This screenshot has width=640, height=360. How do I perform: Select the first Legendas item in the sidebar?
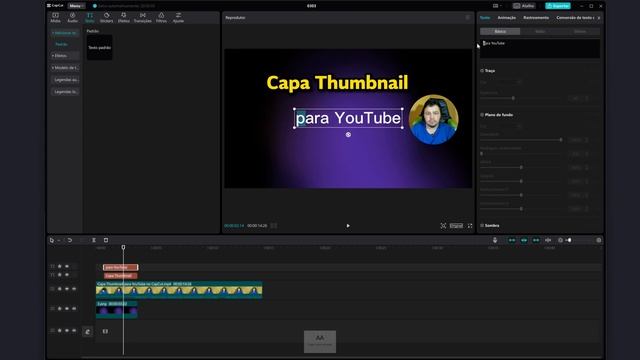coord(65,80)
